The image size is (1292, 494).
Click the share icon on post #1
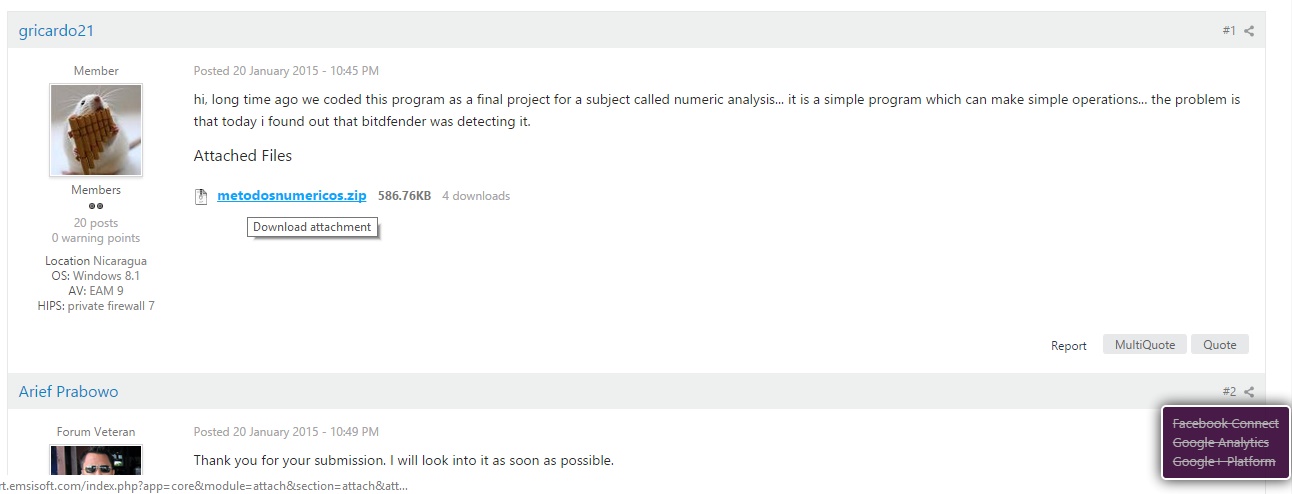[x=1249, y=31]
